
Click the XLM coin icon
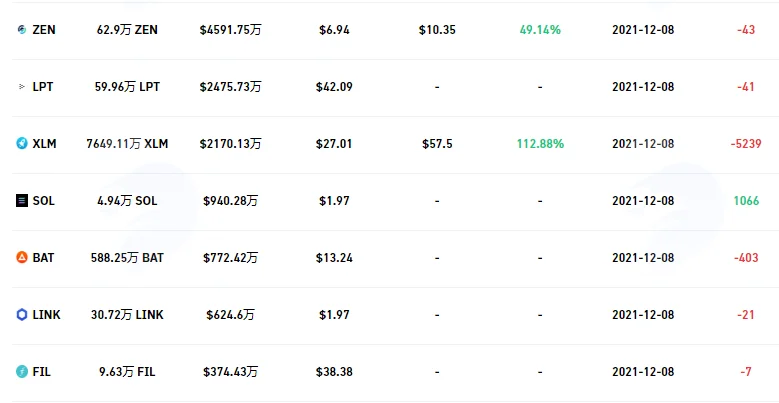[x=22, y=144]
